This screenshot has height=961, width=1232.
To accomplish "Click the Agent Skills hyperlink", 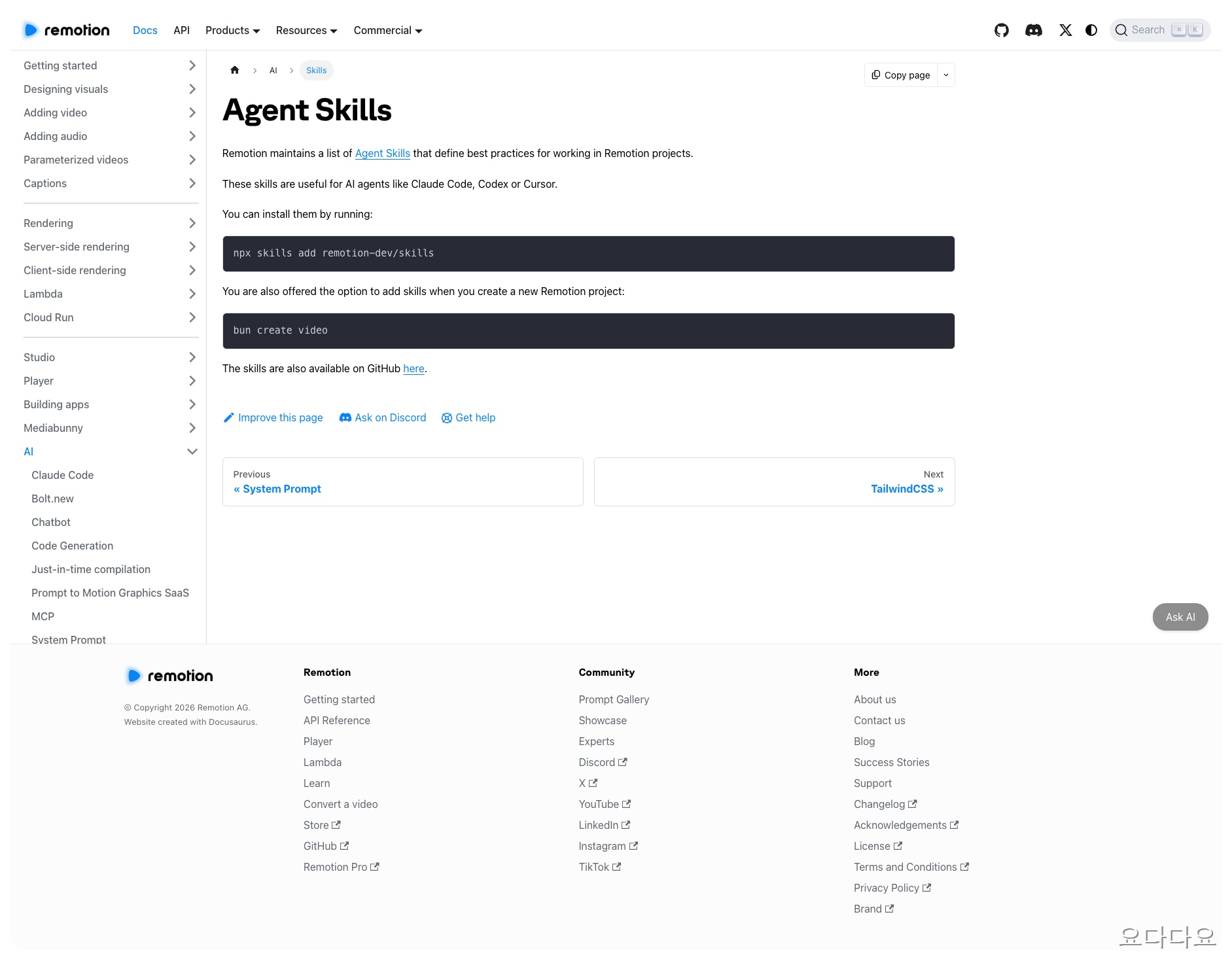I will tap(382, 153).
